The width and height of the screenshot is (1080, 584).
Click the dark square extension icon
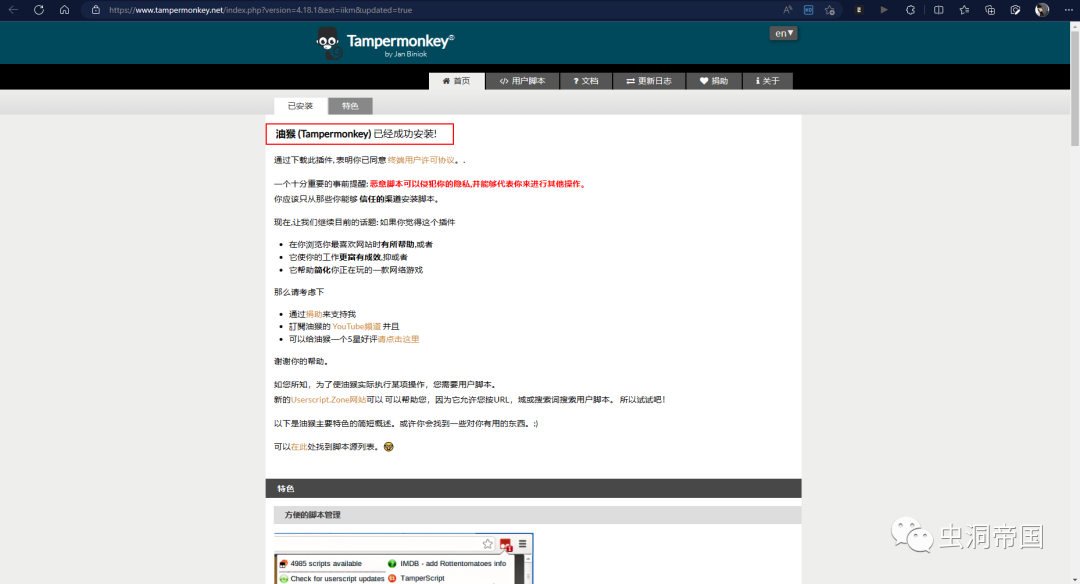point(858,10)
